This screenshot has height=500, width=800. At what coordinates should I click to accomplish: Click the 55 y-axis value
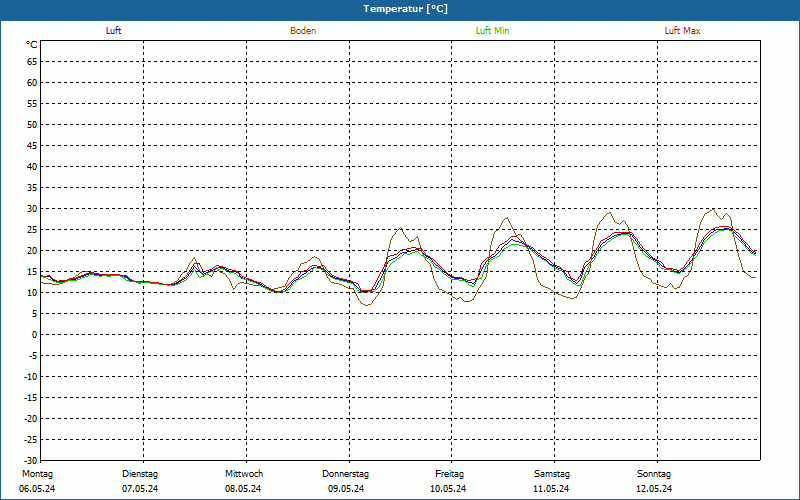(32, 104)
